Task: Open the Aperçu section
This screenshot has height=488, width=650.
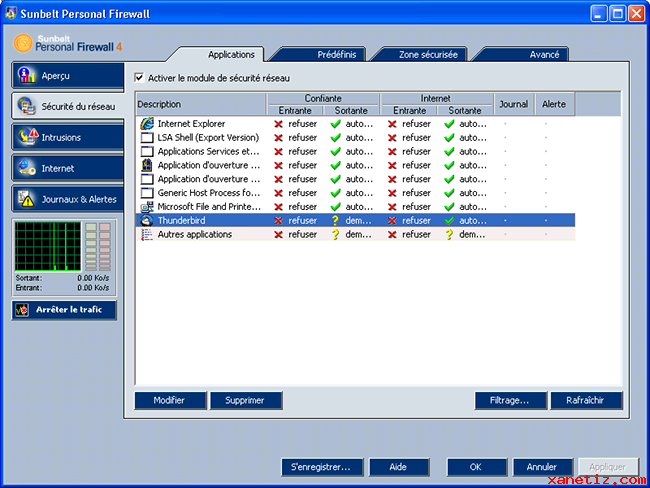Action: click(68, 75)
